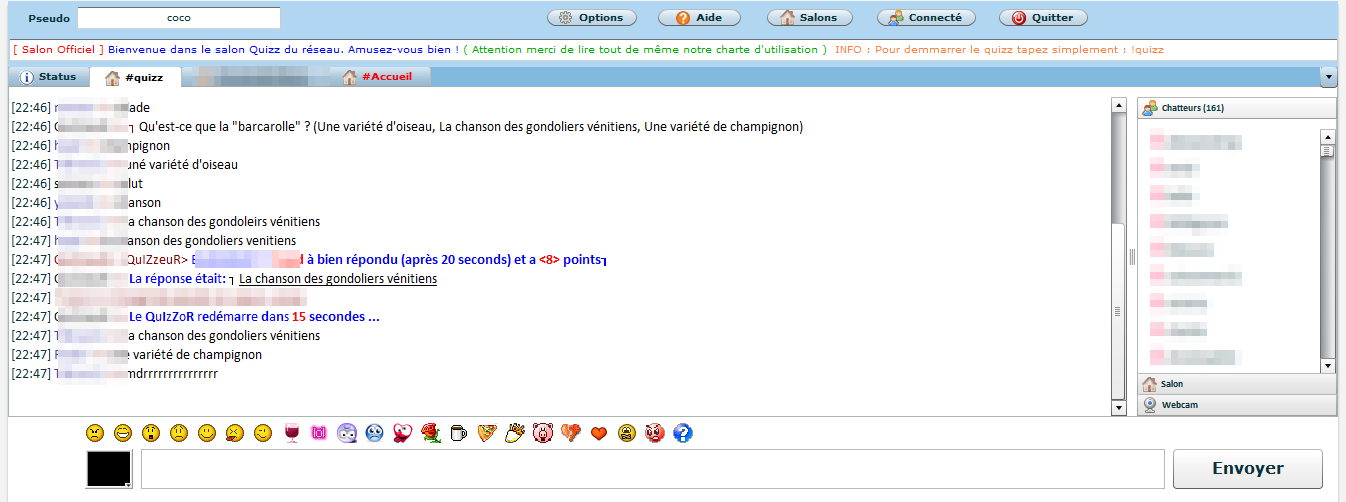Send the message with Envoyer
This screenshot has width=1346, height=502.
[1247, 468]
